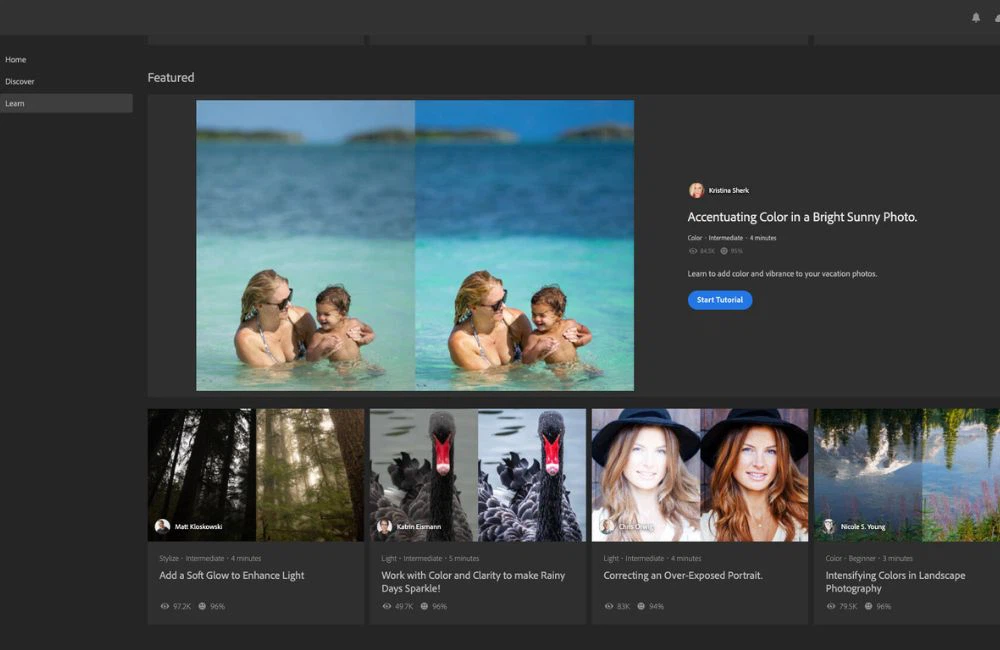Open the notifications bell icon
This screenshot has height=650, width=1000.
[975, 17]
